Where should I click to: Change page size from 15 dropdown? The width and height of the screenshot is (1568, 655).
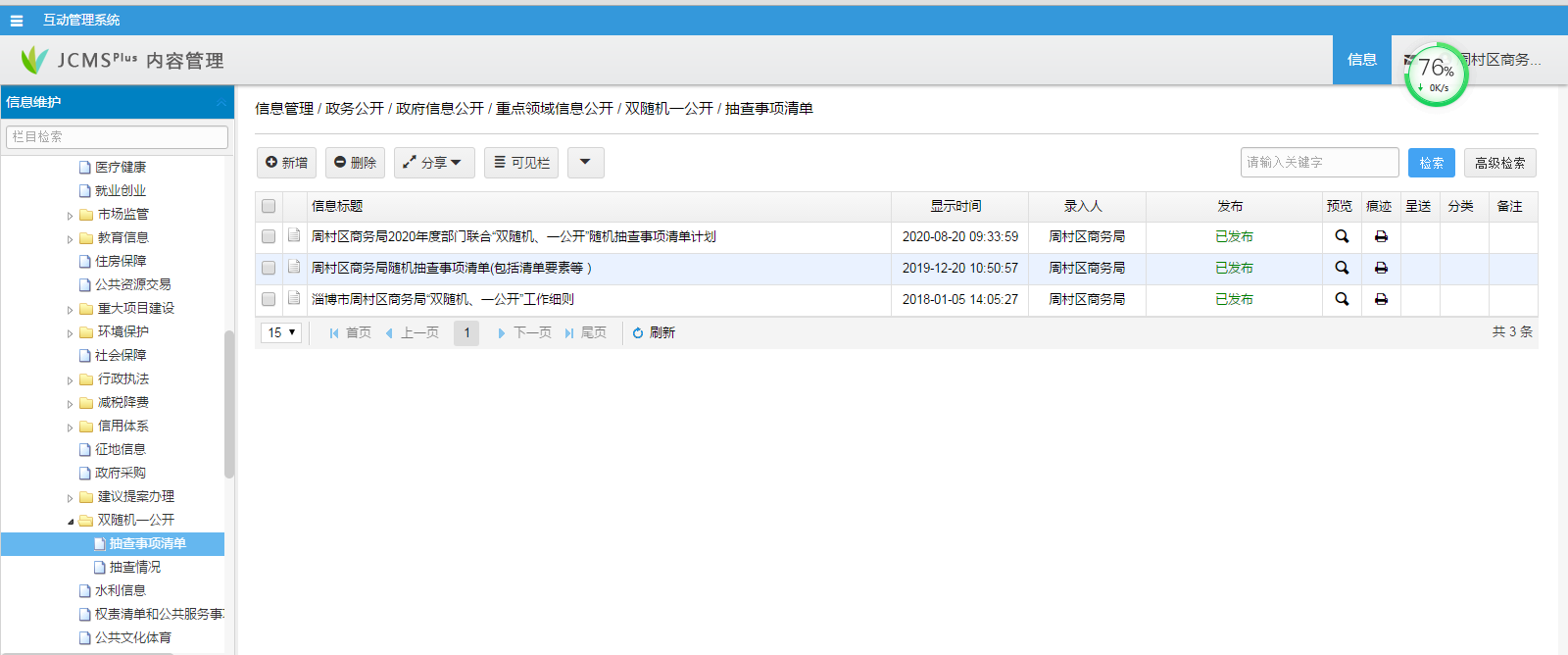click(281, 333)
